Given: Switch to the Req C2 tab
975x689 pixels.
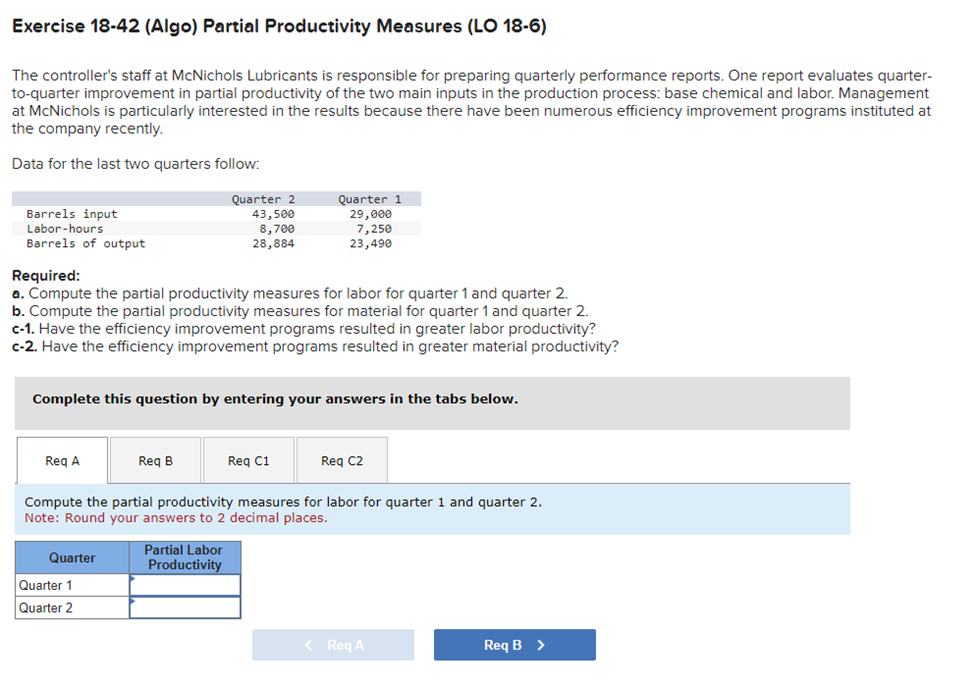Looking at the screenshot, I should coord(342,461).
